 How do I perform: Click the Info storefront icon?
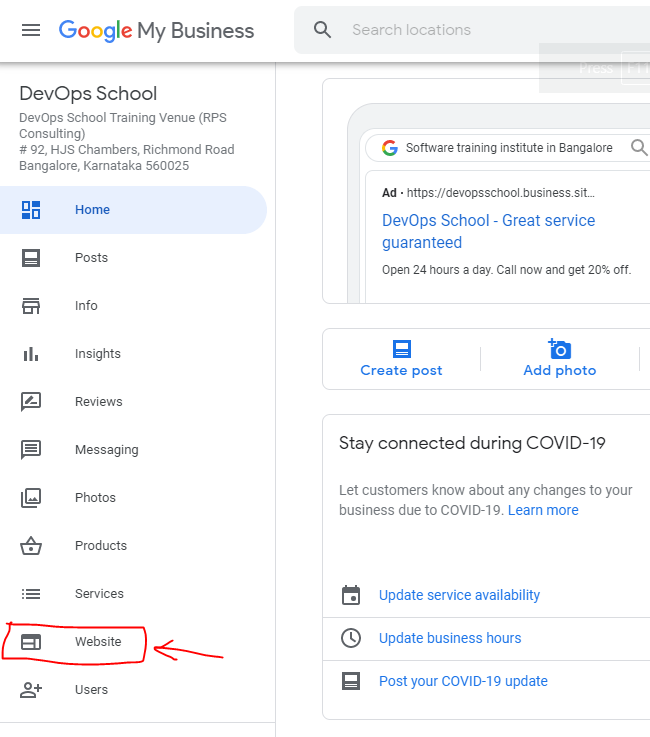click(31, 306)
